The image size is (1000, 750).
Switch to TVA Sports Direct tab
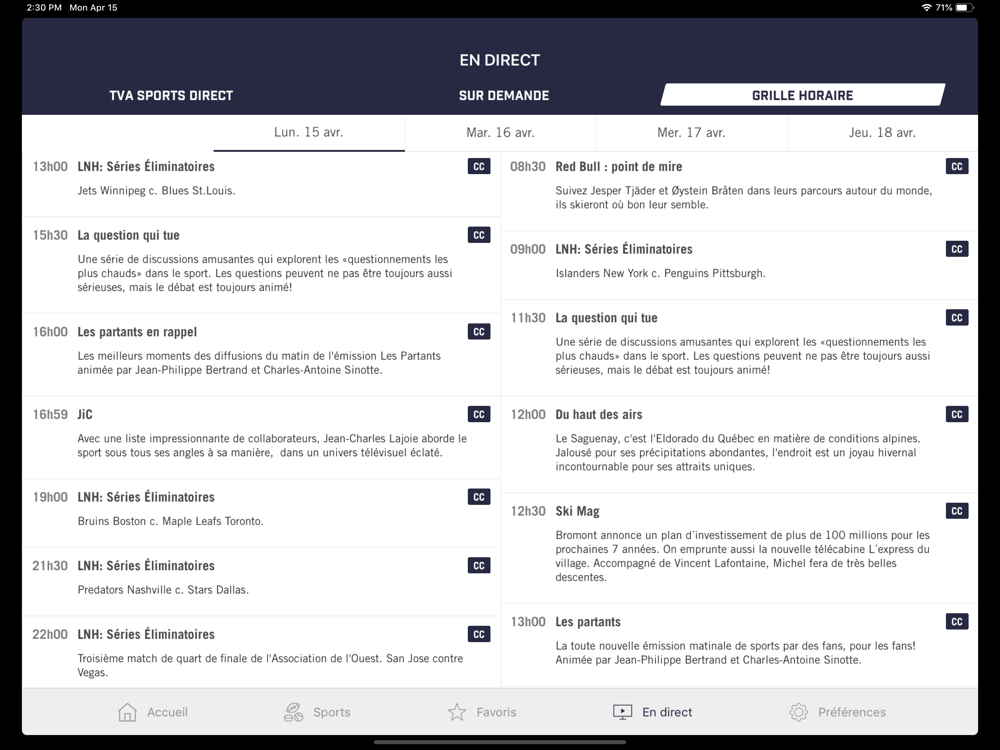[x=171, y=96]
